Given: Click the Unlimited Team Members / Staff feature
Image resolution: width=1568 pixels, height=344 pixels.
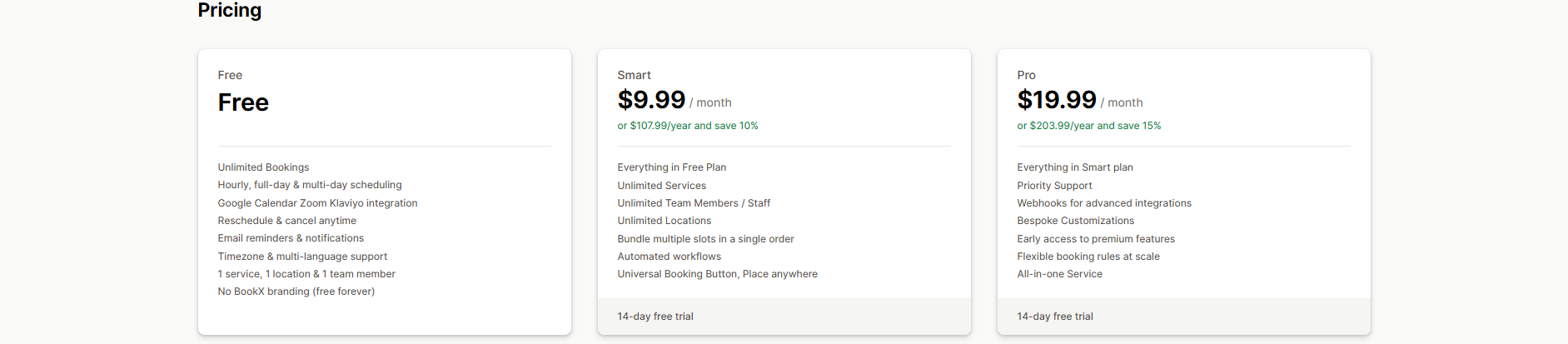Looking at the screenshot, I should click(x=694, y=203).
